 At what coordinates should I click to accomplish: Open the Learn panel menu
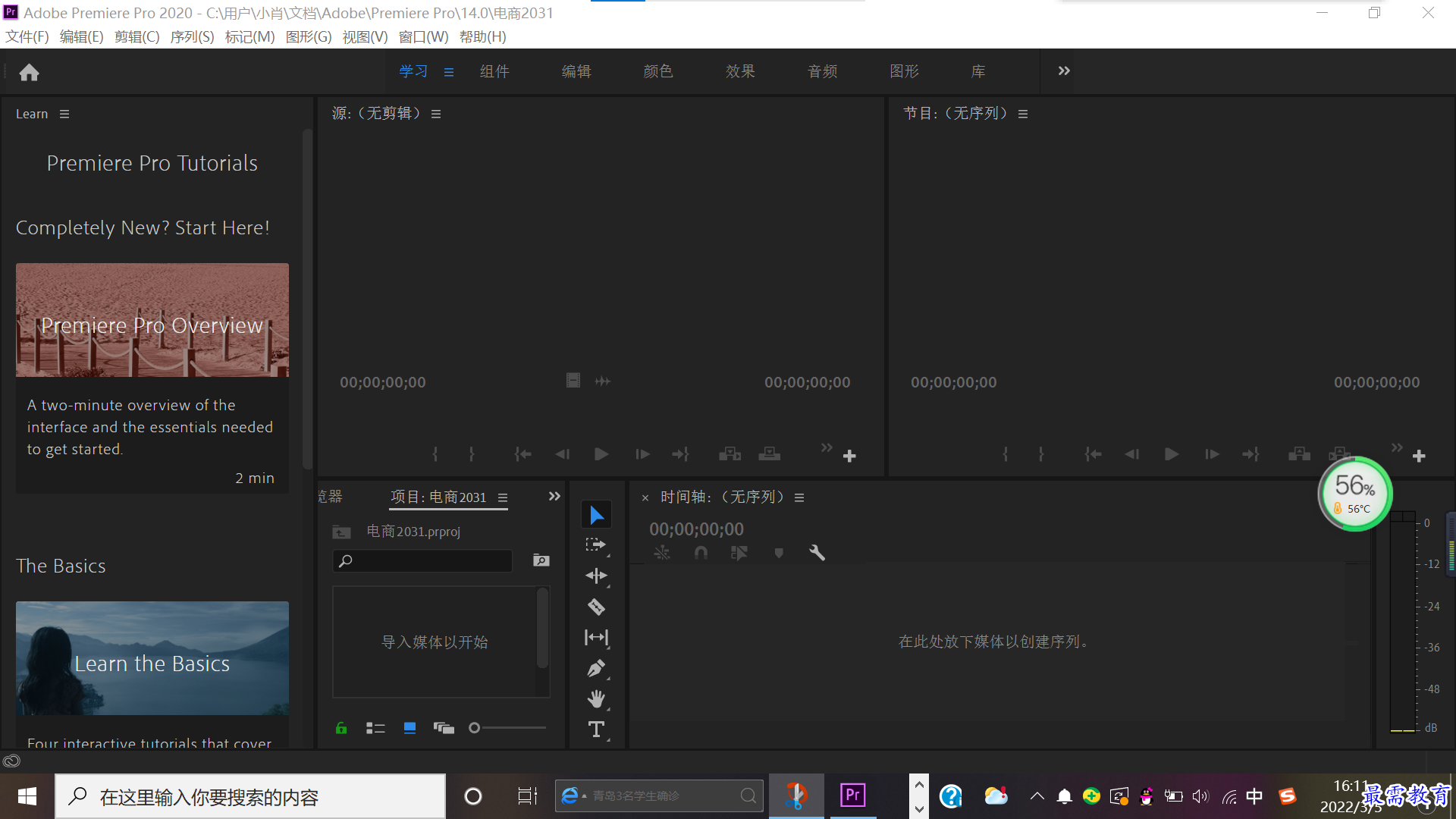64,114
